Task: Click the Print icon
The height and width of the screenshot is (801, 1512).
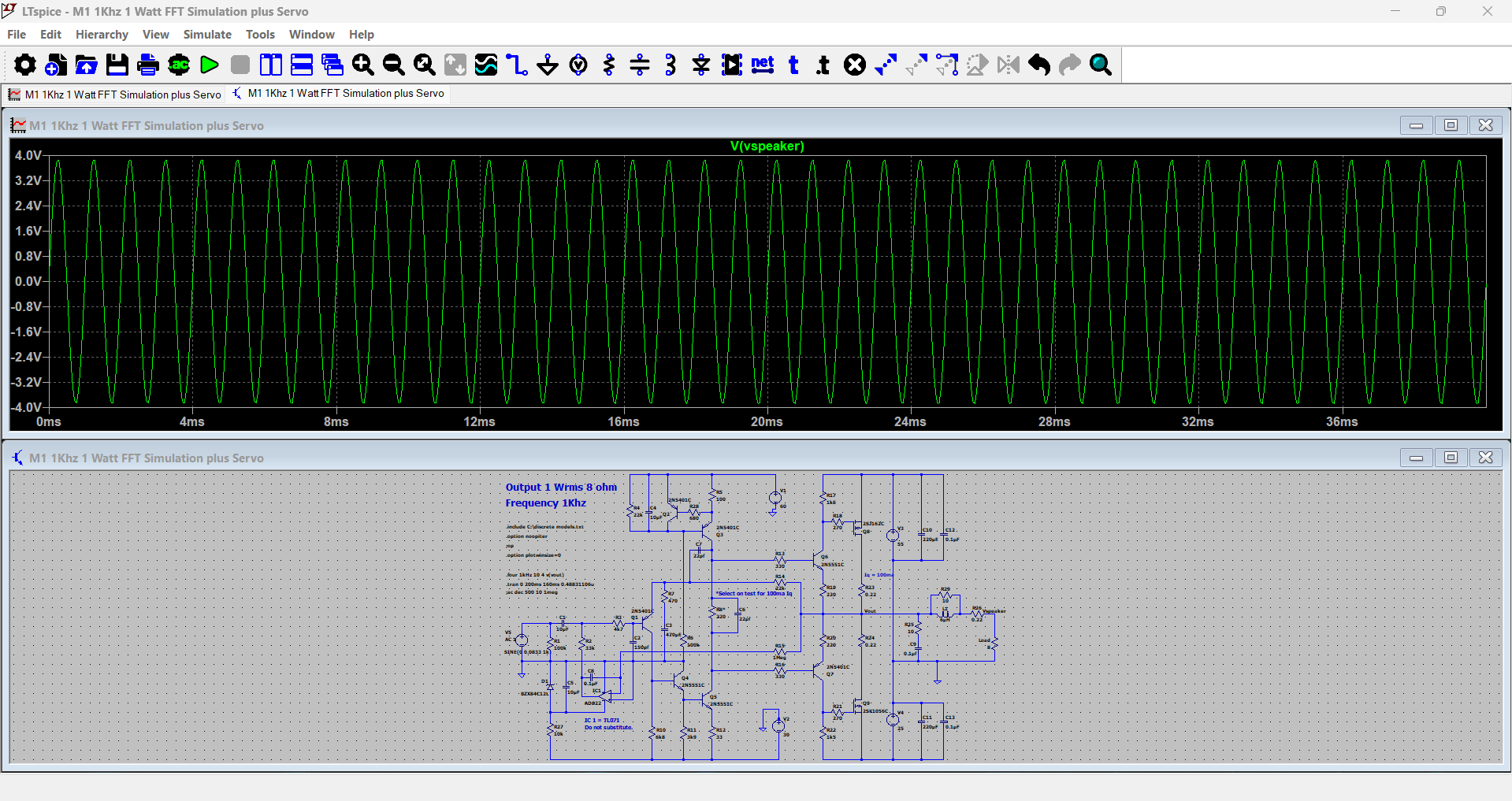Action: [147, 65]
